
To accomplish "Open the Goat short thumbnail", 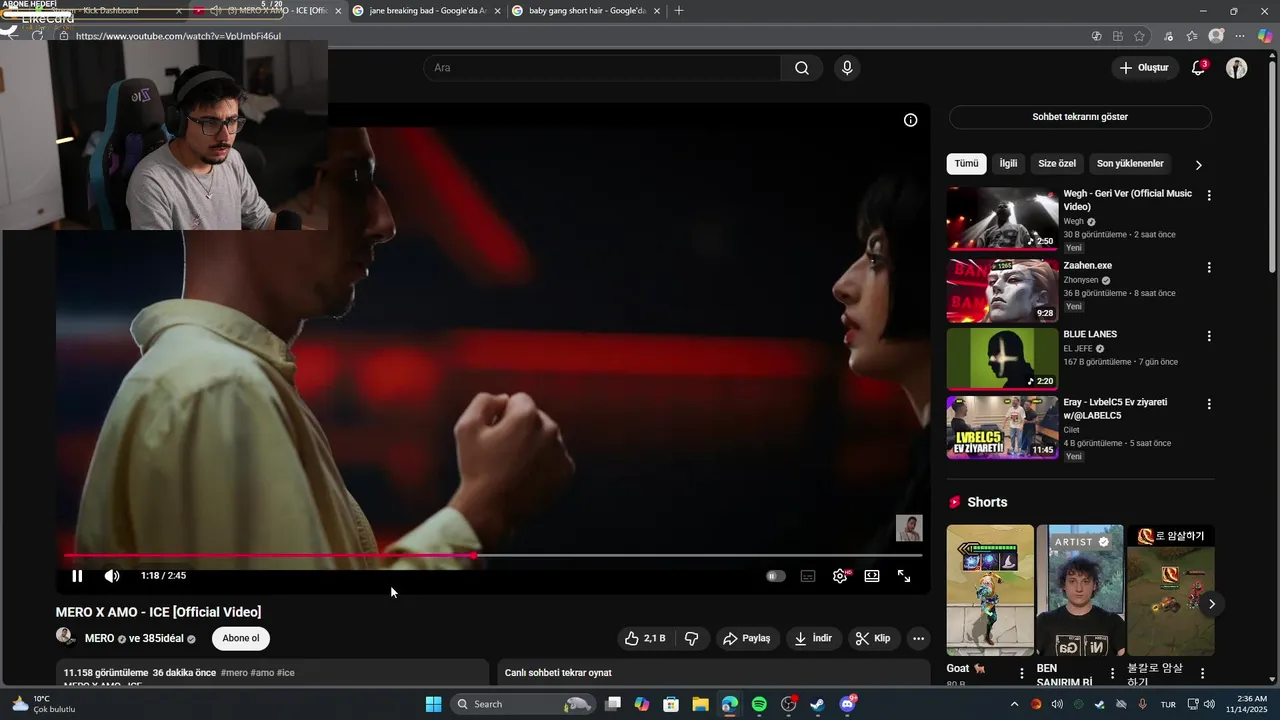I will click(990, 590).
